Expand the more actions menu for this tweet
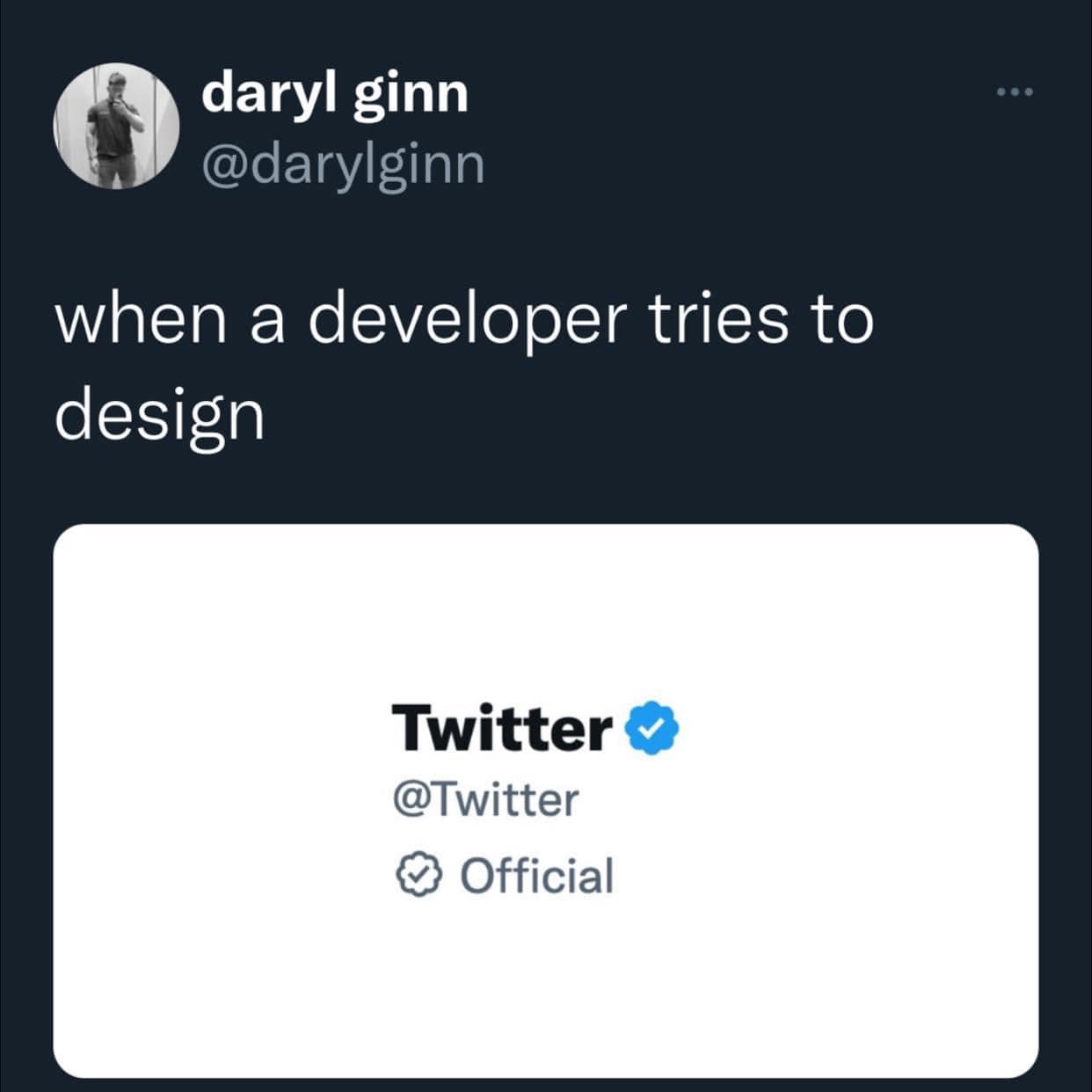The height and width of the screenshot is (1092, 1092). pos(1012,91)
